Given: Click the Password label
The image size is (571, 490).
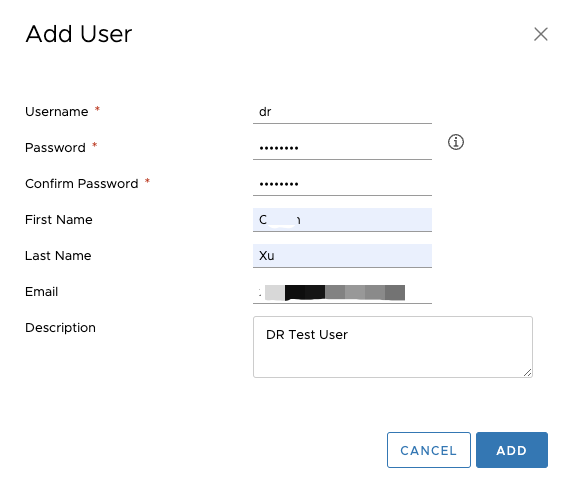Looking at the screenshot, I should tap(55, 147).
